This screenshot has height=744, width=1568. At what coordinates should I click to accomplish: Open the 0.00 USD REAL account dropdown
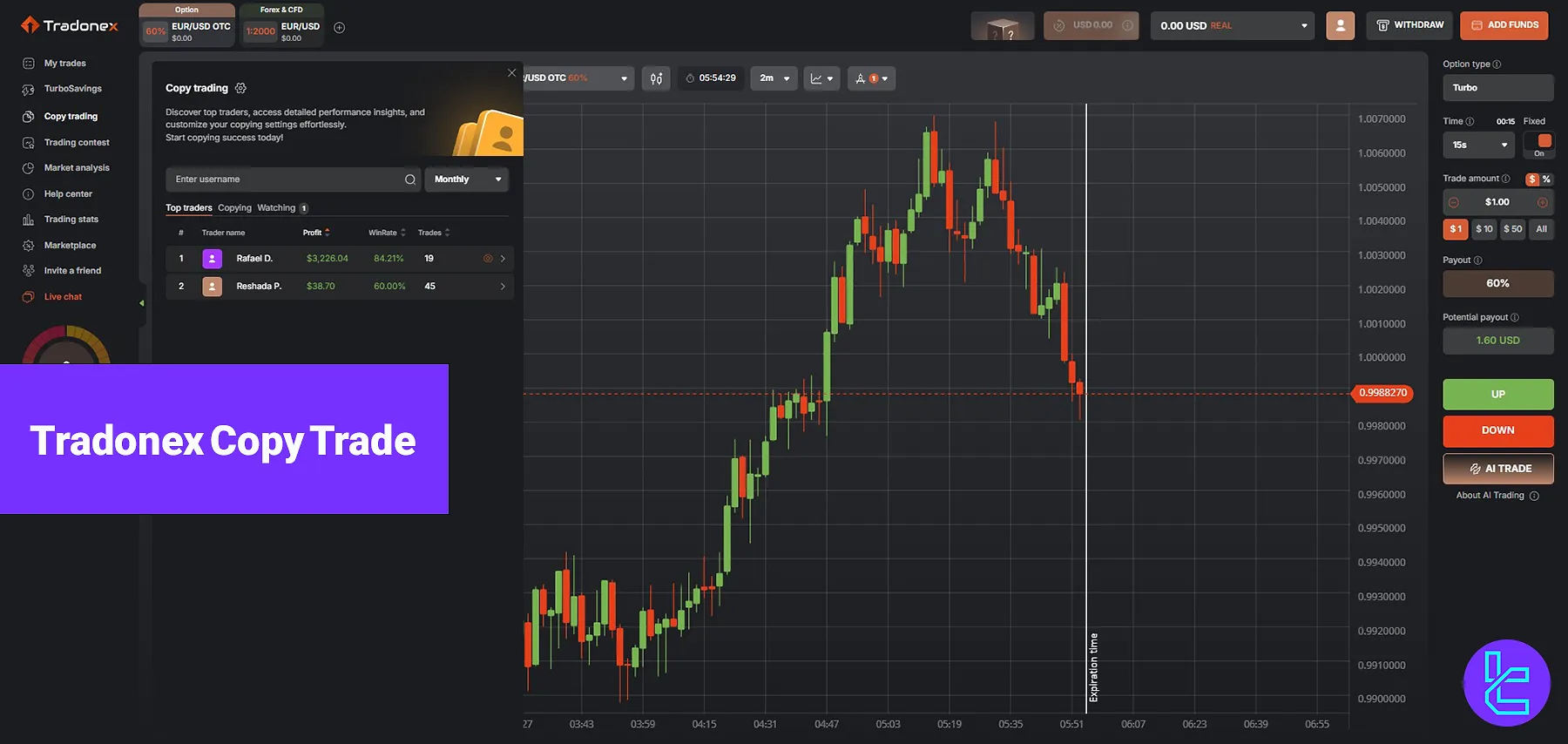[1233, 25]
